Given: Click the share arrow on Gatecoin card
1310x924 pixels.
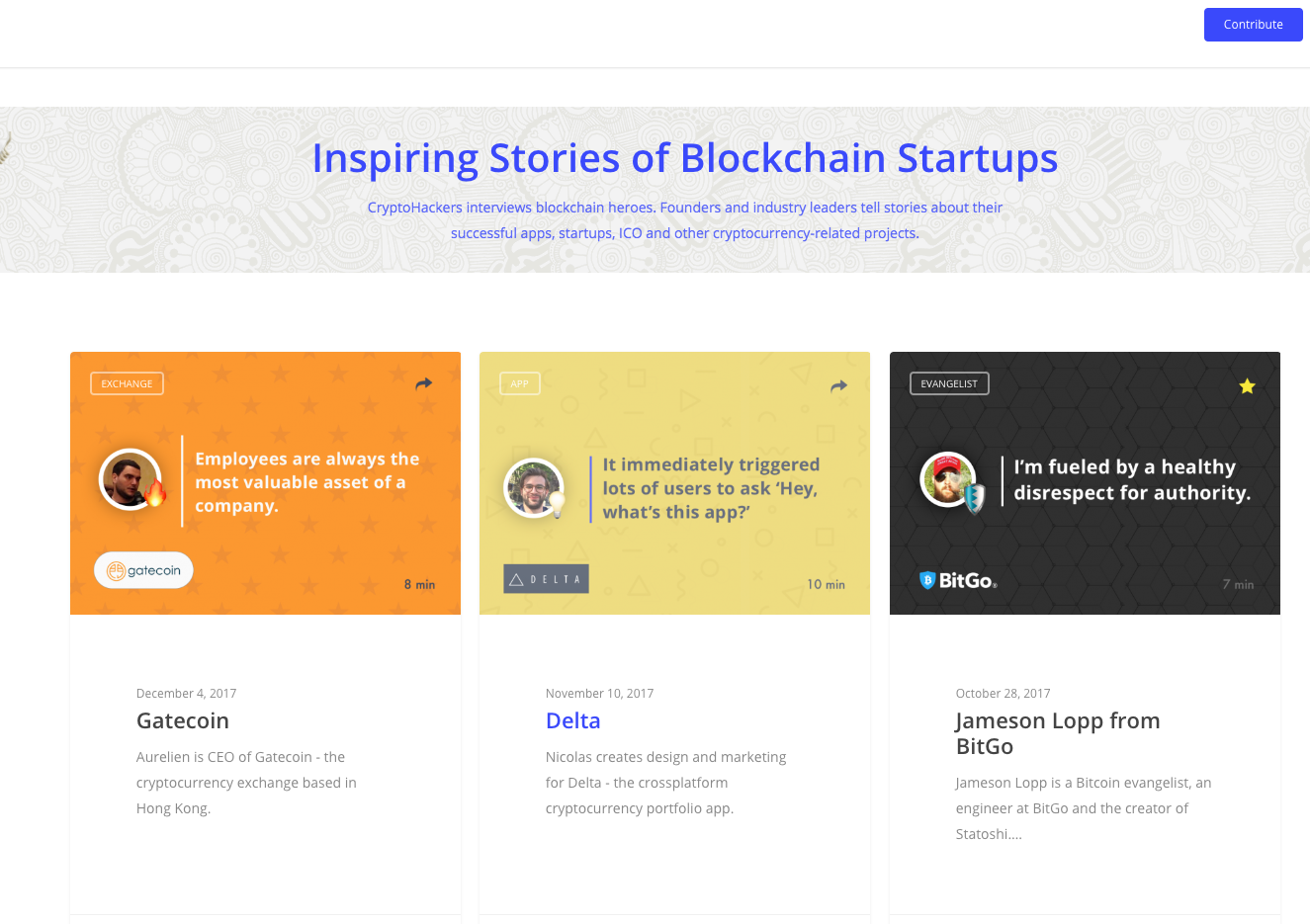Looking at the screenshot, I should click(x=423, y=383).
